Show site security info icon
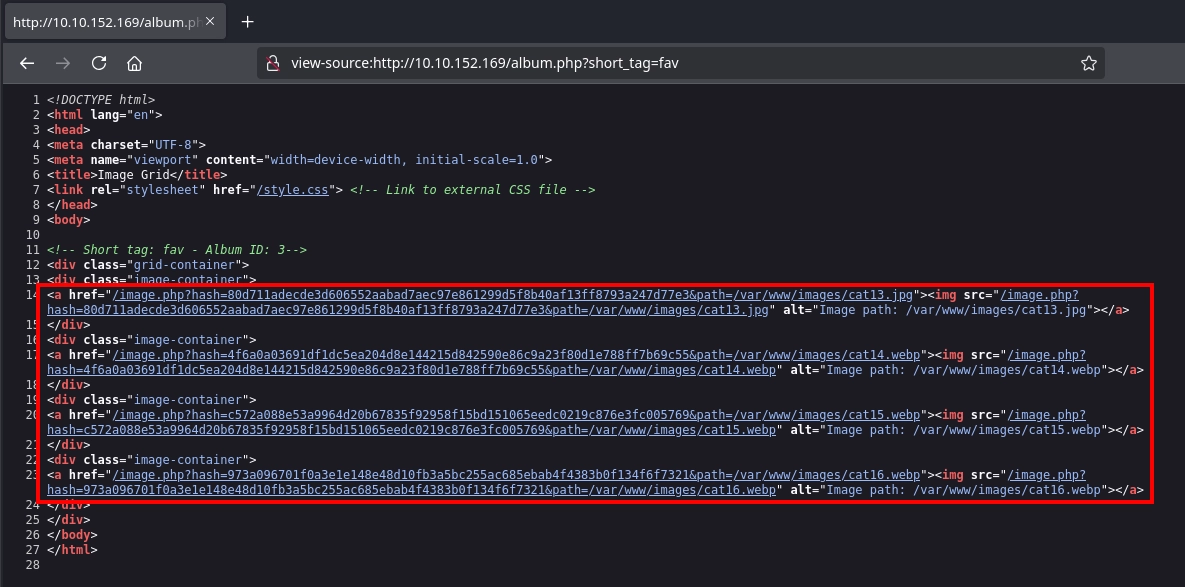 point(271,63)
